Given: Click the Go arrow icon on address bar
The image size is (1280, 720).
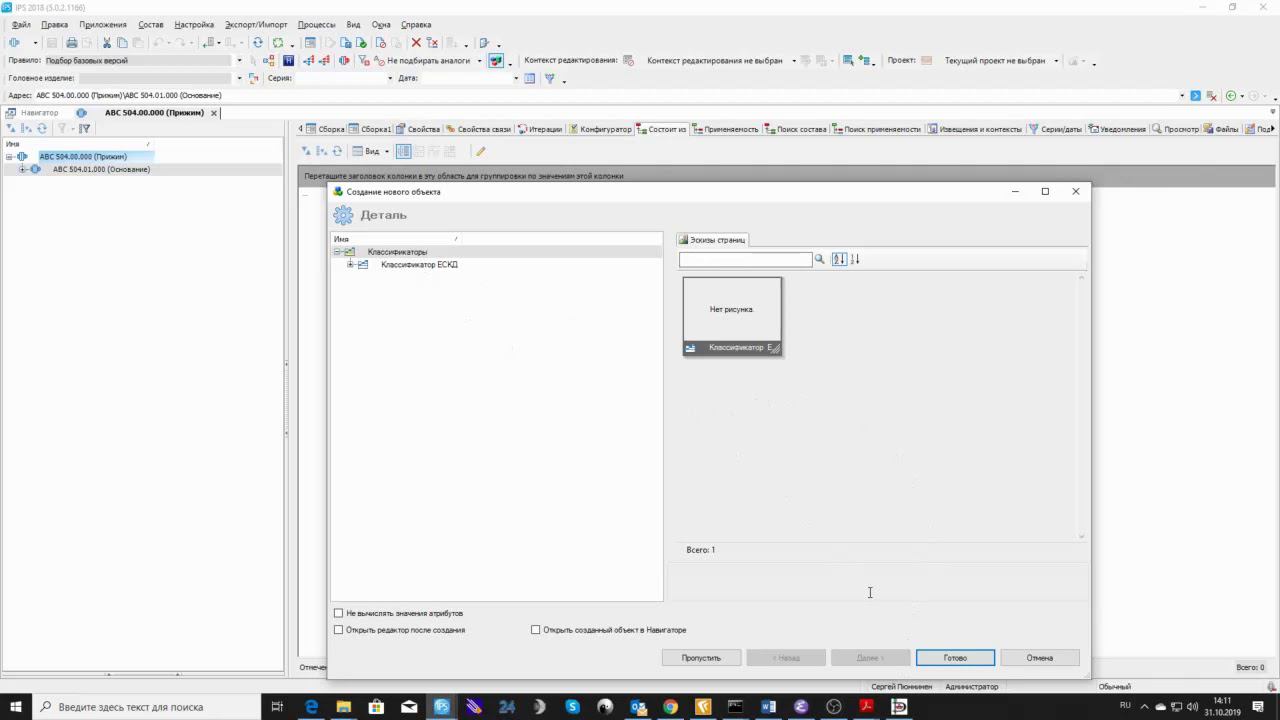Looking at the screenshot, I should point(1195,96).
